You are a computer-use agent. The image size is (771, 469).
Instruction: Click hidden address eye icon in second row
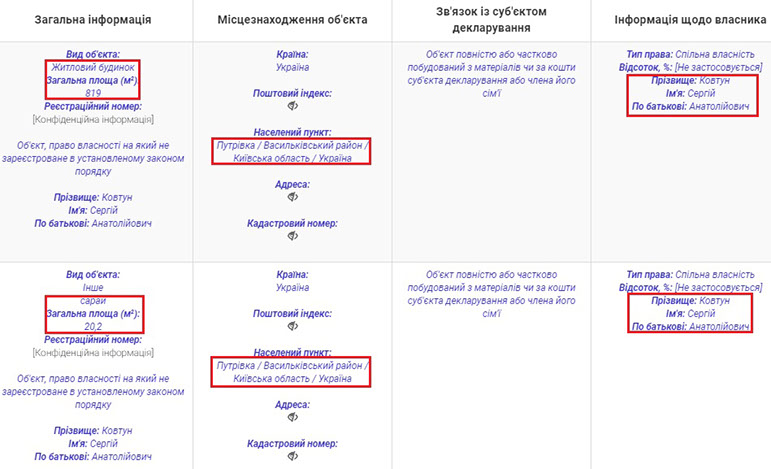pyautogui.click(x=292, y=418)
